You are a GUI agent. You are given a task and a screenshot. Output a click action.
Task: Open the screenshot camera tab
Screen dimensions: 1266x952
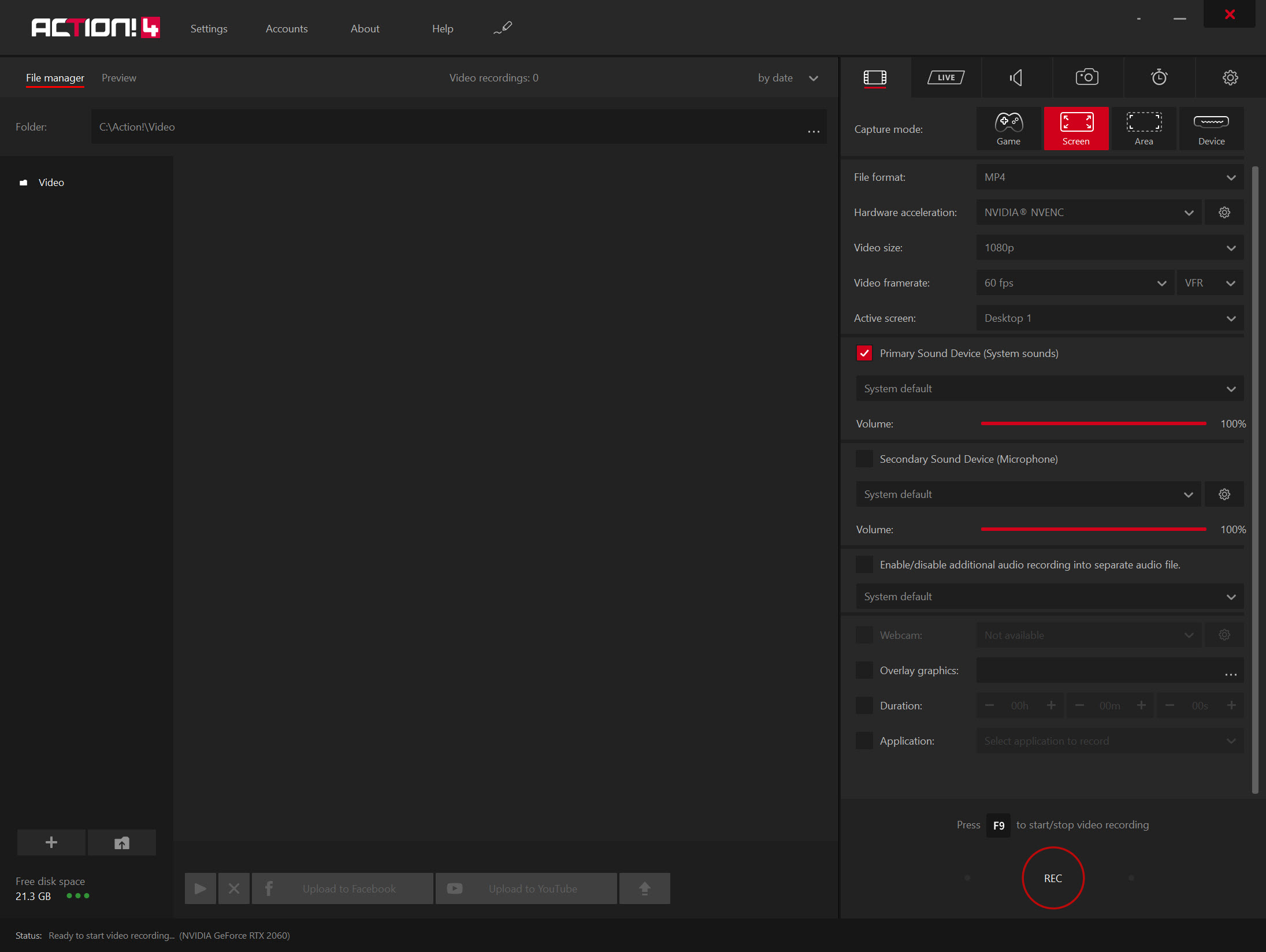click(x=1087, y=77)
